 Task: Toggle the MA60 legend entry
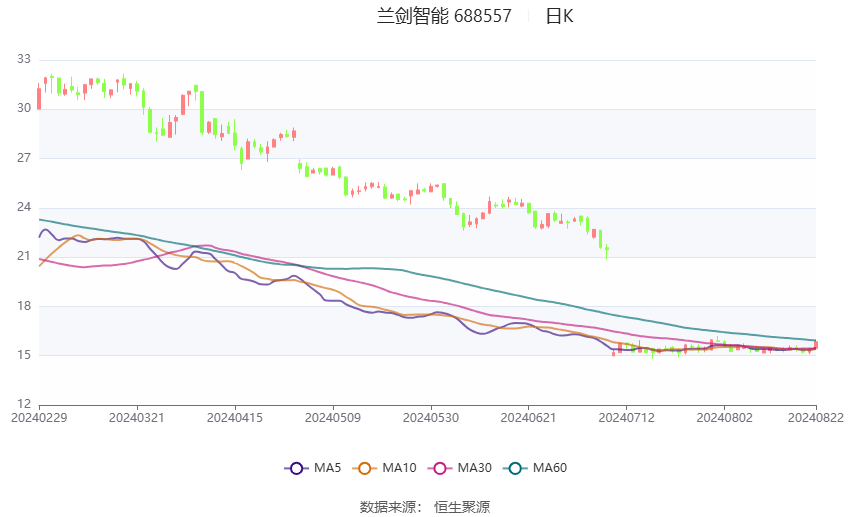(535, 468)
